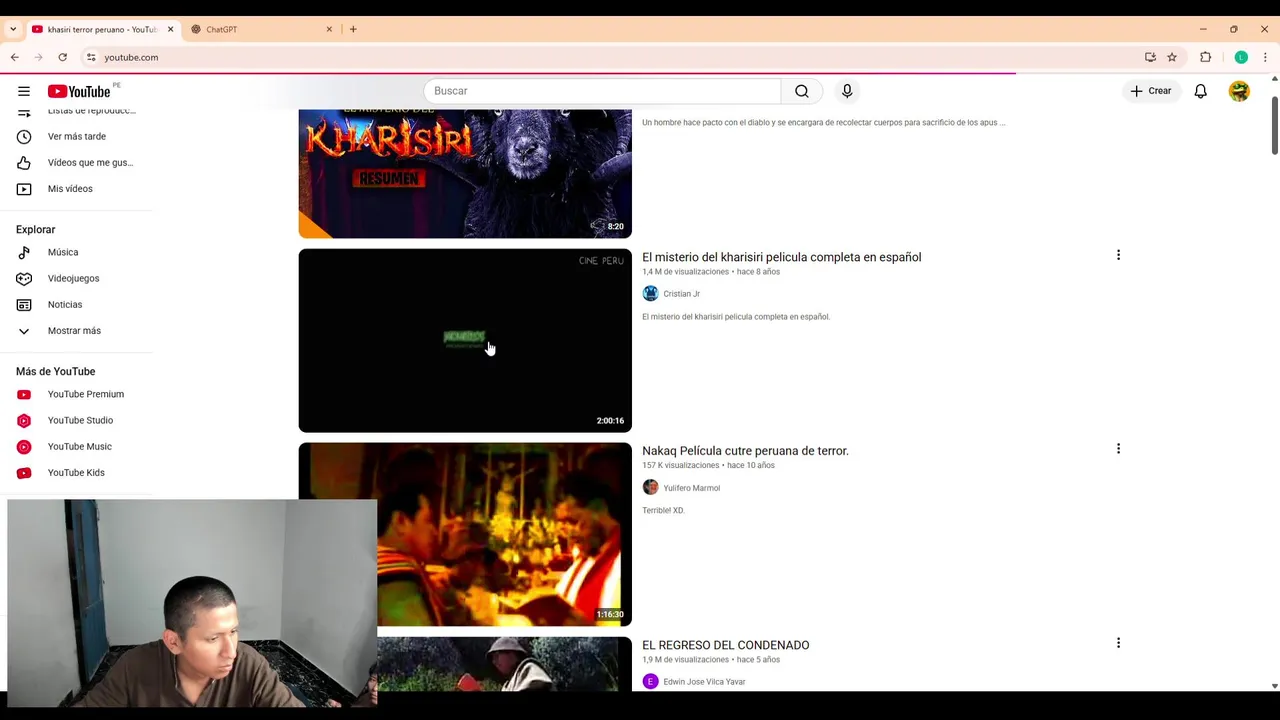View site information icon in address bar

click(91, 57)
